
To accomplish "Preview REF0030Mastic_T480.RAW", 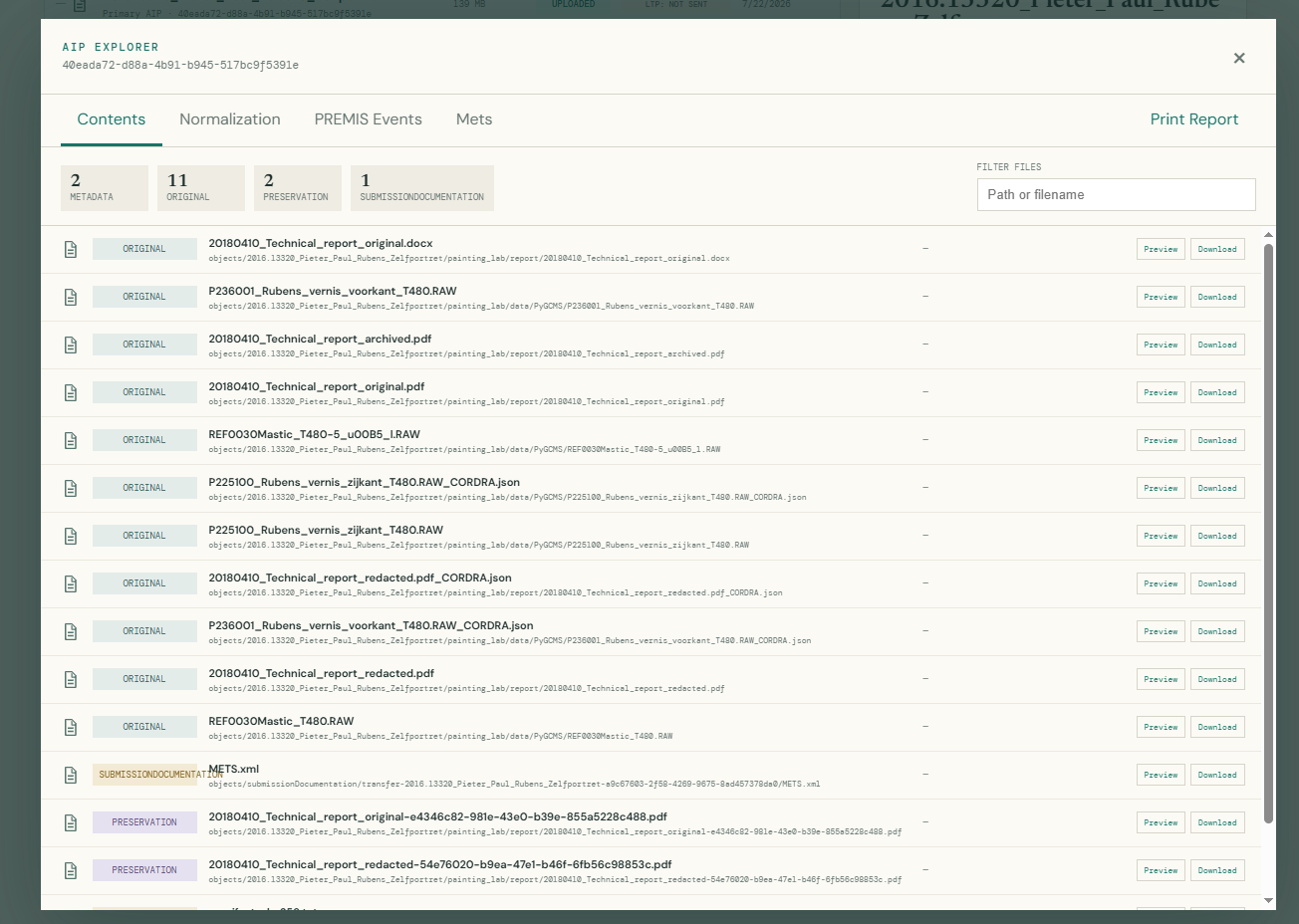I will (1161, 727).
